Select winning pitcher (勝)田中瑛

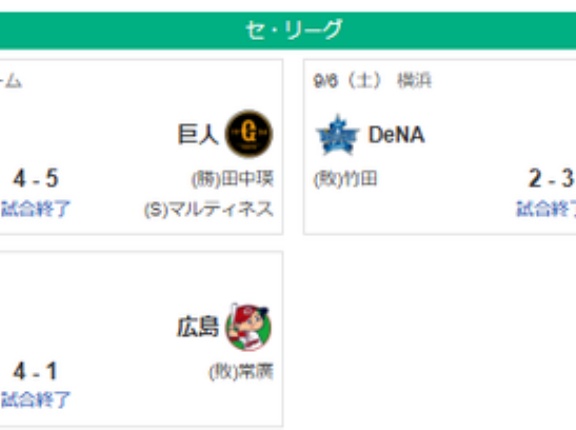click(x=233, y=179)
